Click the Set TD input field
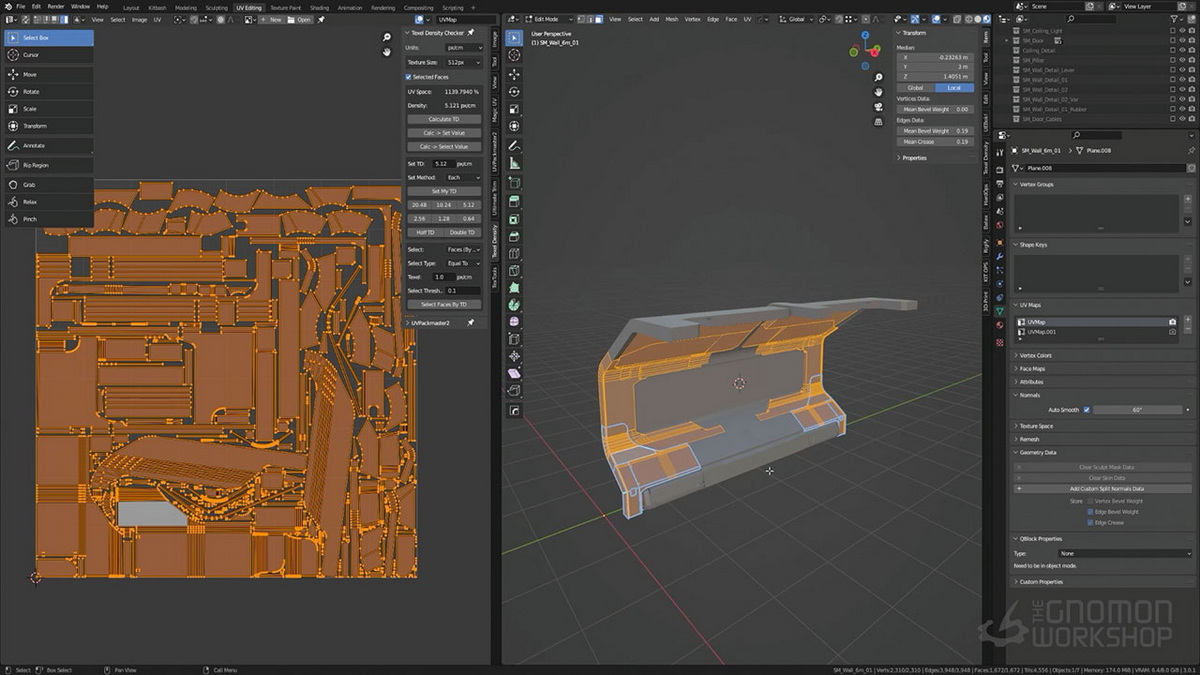This screenshot has width=1200, height=675. (444, 163)
